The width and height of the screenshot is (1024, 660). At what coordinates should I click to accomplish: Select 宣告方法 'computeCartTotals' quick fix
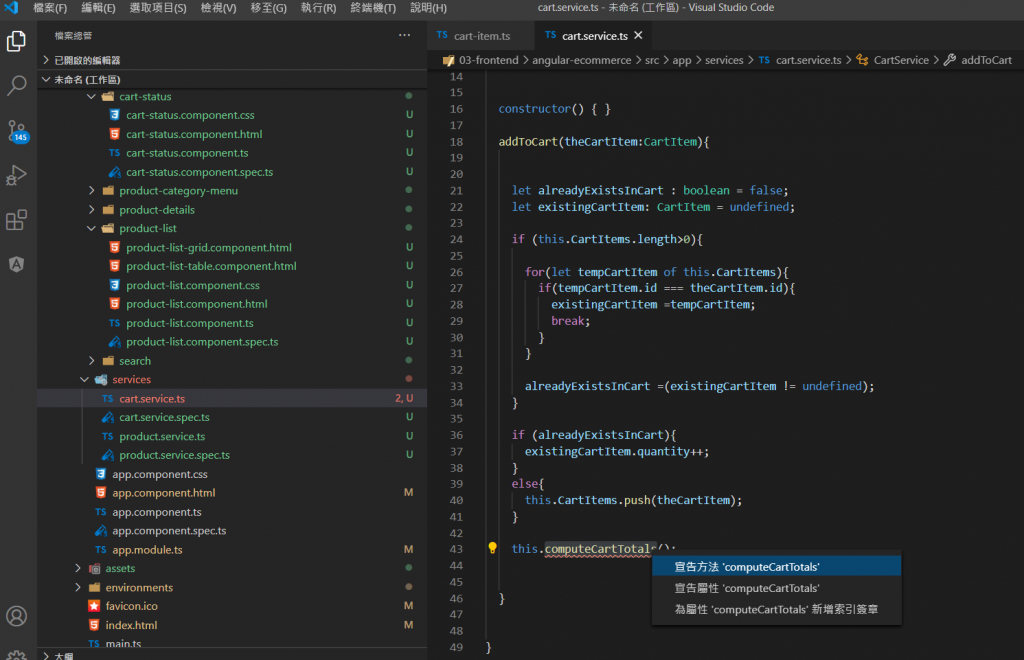click(747, 567)
